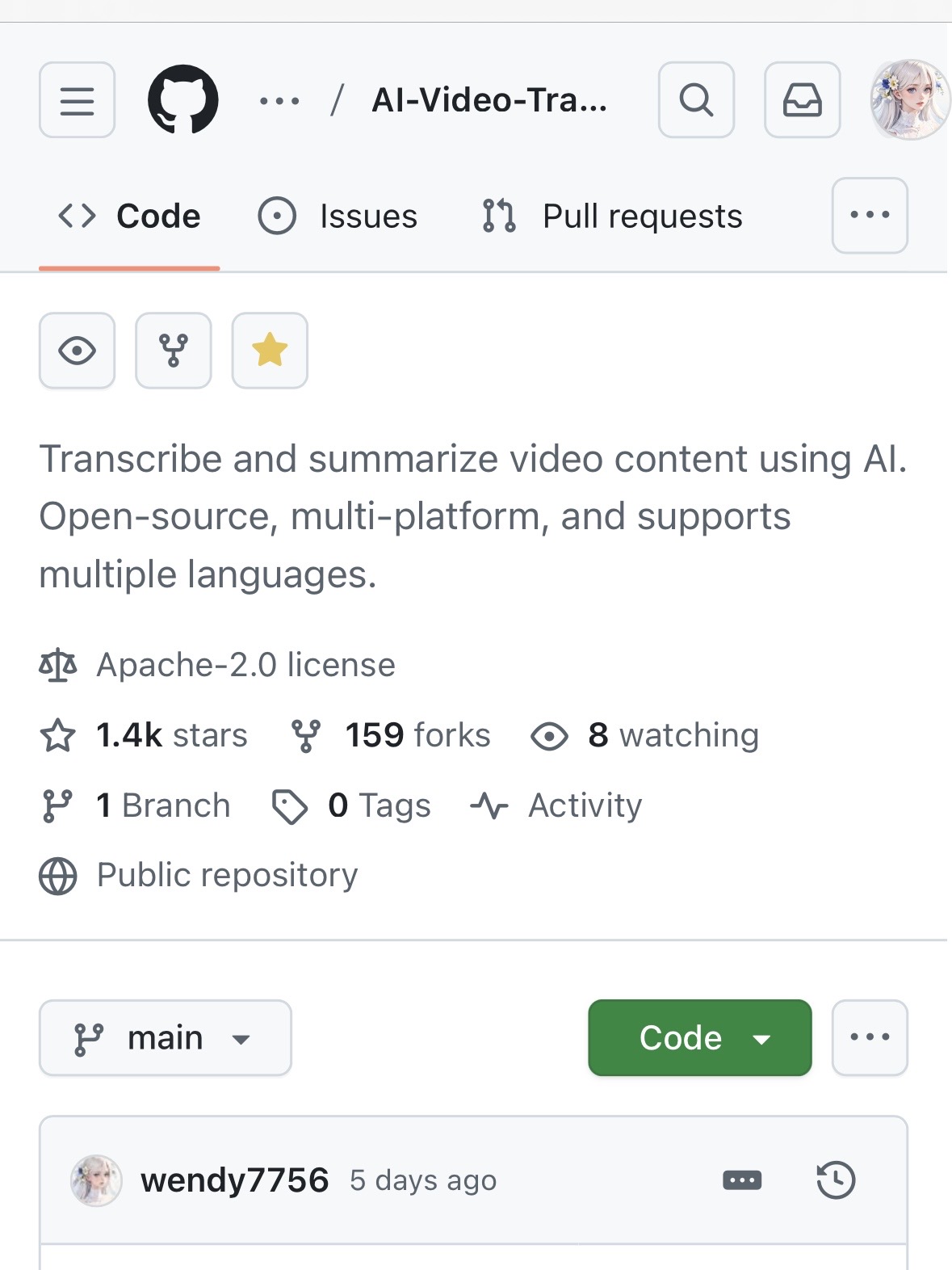Viewport: 952px width, 1270px height.
Task: Show latest commit message ellipsis
Action: 742,1180
